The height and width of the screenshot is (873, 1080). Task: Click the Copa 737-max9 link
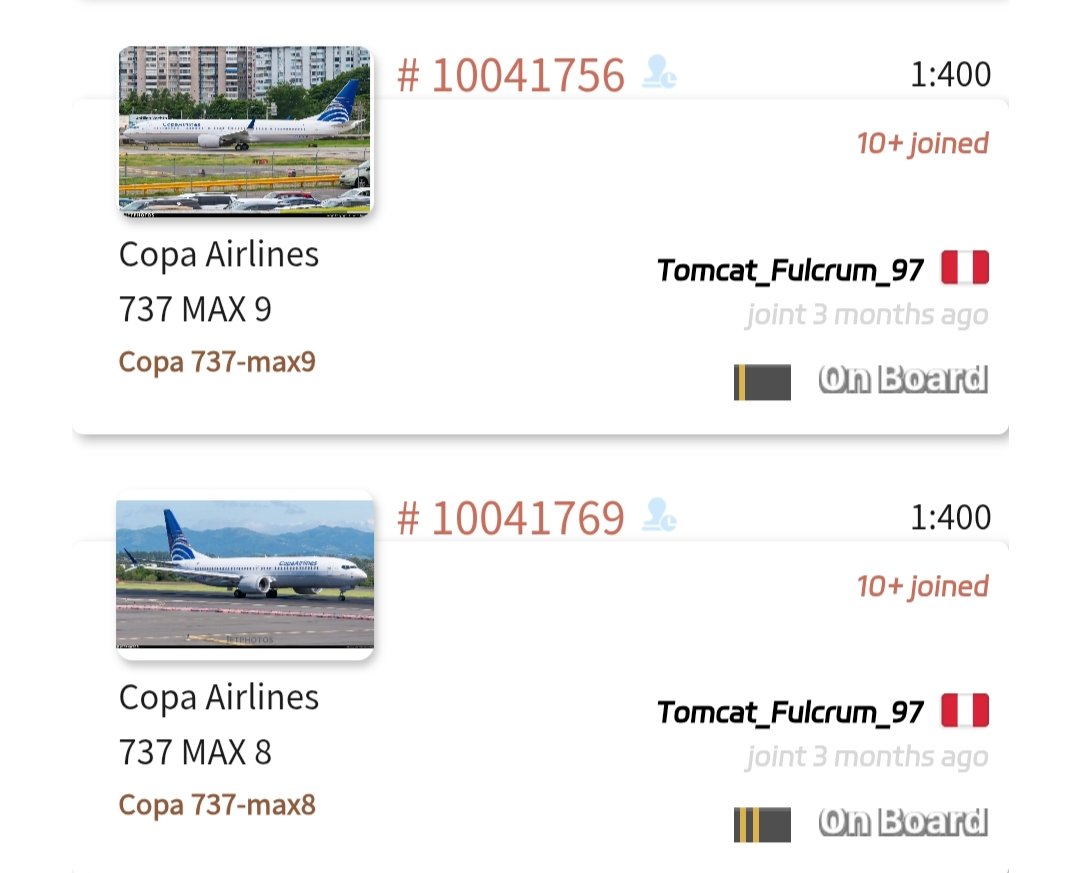217,361
